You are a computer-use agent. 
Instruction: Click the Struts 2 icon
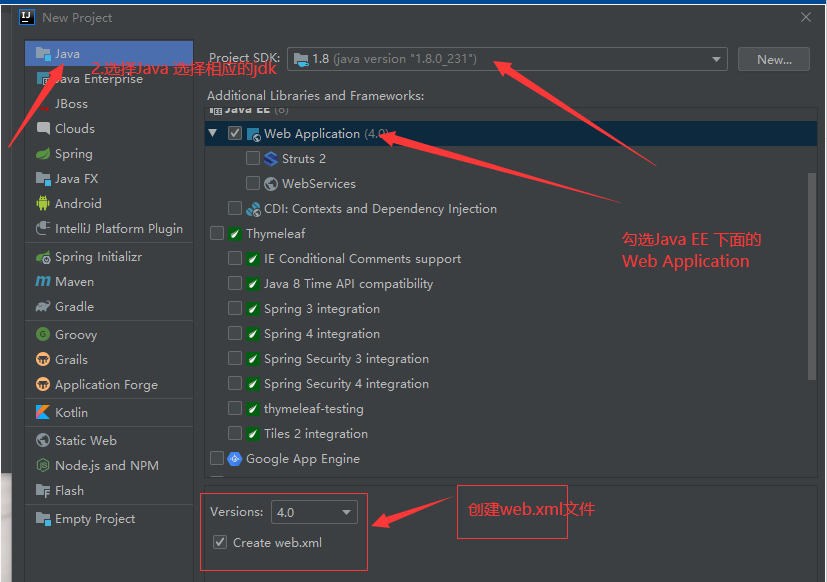coord(271,159)
